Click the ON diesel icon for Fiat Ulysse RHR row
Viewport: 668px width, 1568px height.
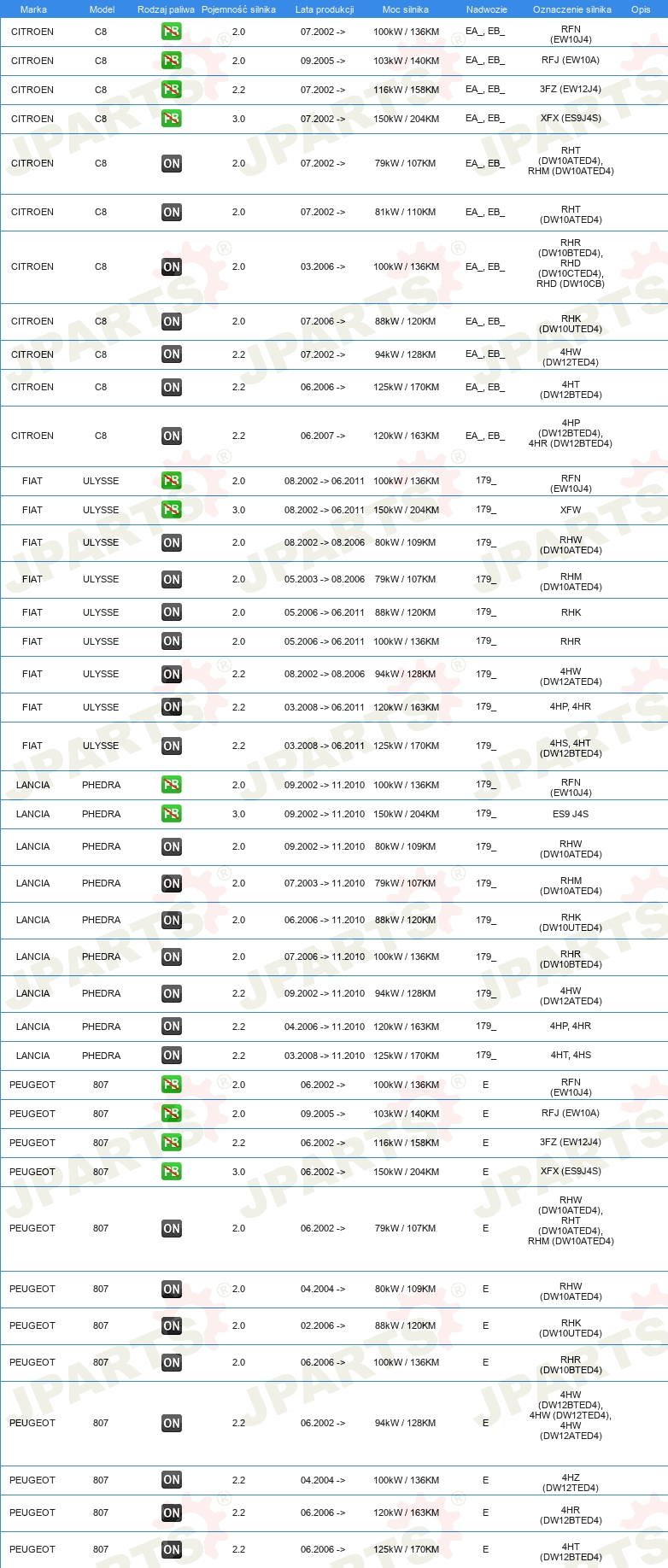(x=172, y=641)
